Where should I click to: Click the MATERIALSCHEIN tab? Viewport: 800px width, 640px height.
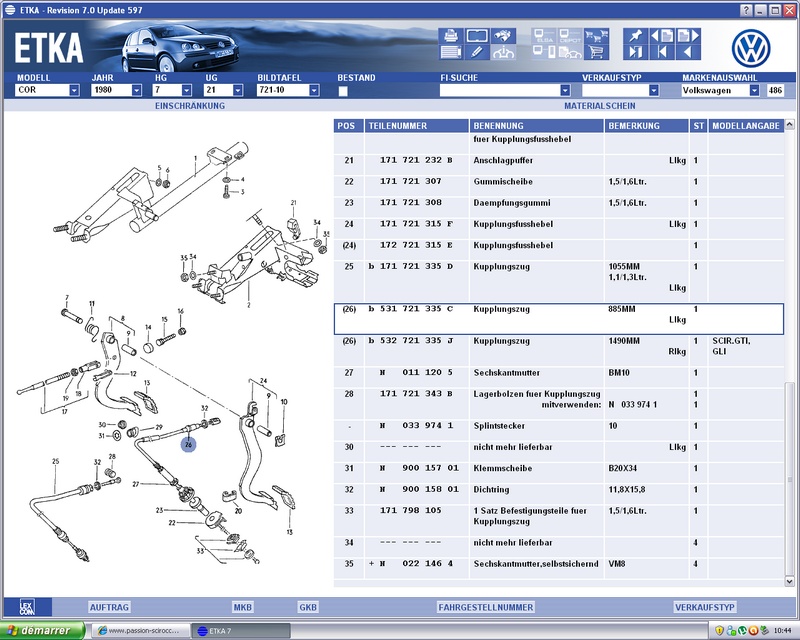(600, 106)
